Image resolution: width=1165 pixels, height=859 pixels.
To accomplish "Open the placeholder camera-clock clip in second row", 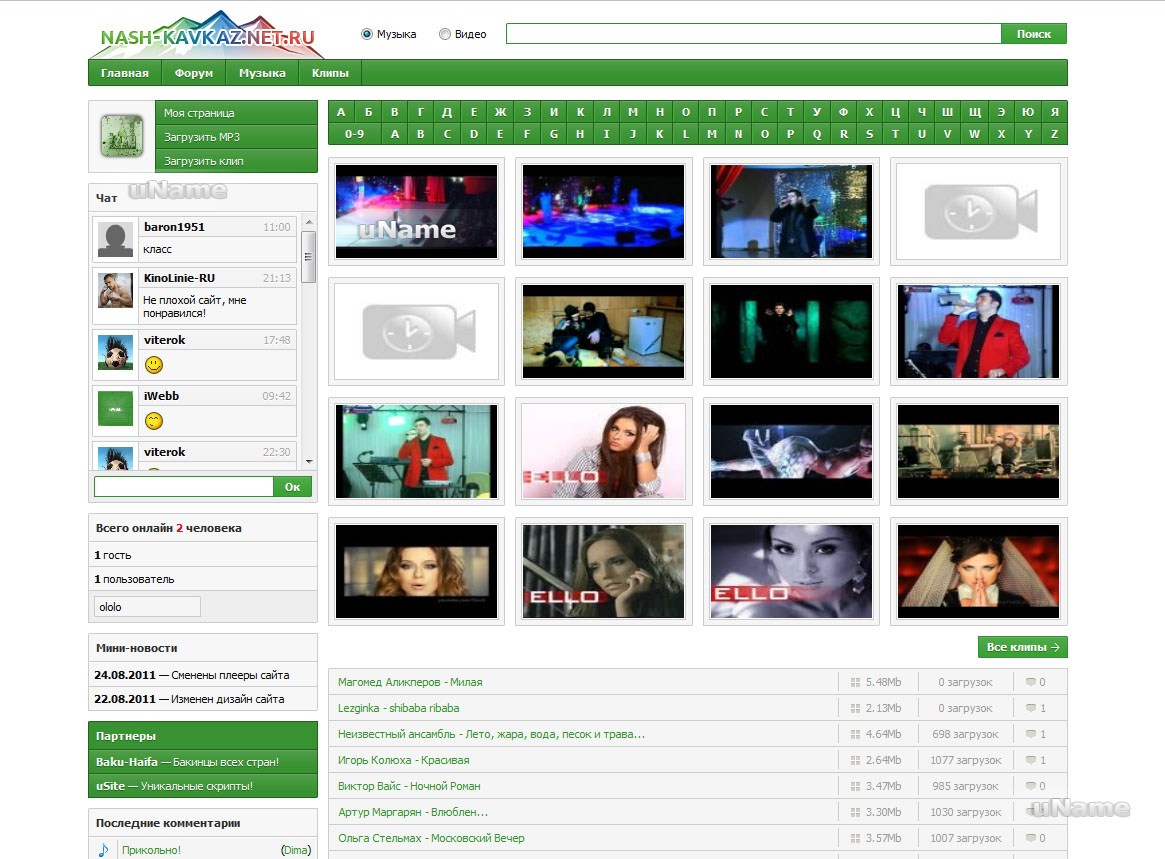I will pos(416,331).
